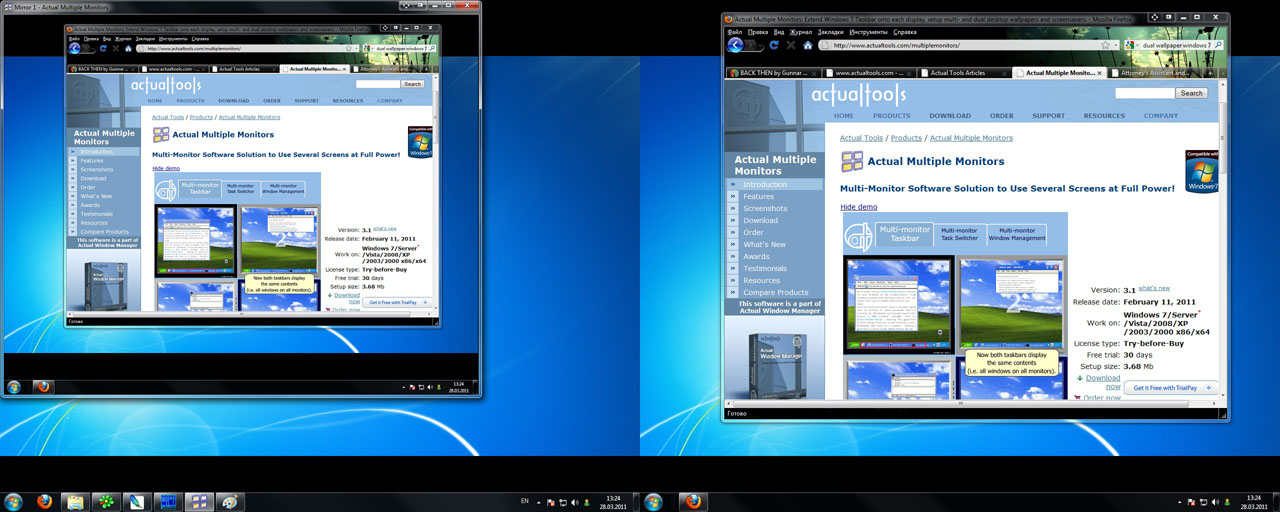
Task: Click Get it Free with TrialPay button on right page
Action: pyautogui.click(x=1170, y=387)
